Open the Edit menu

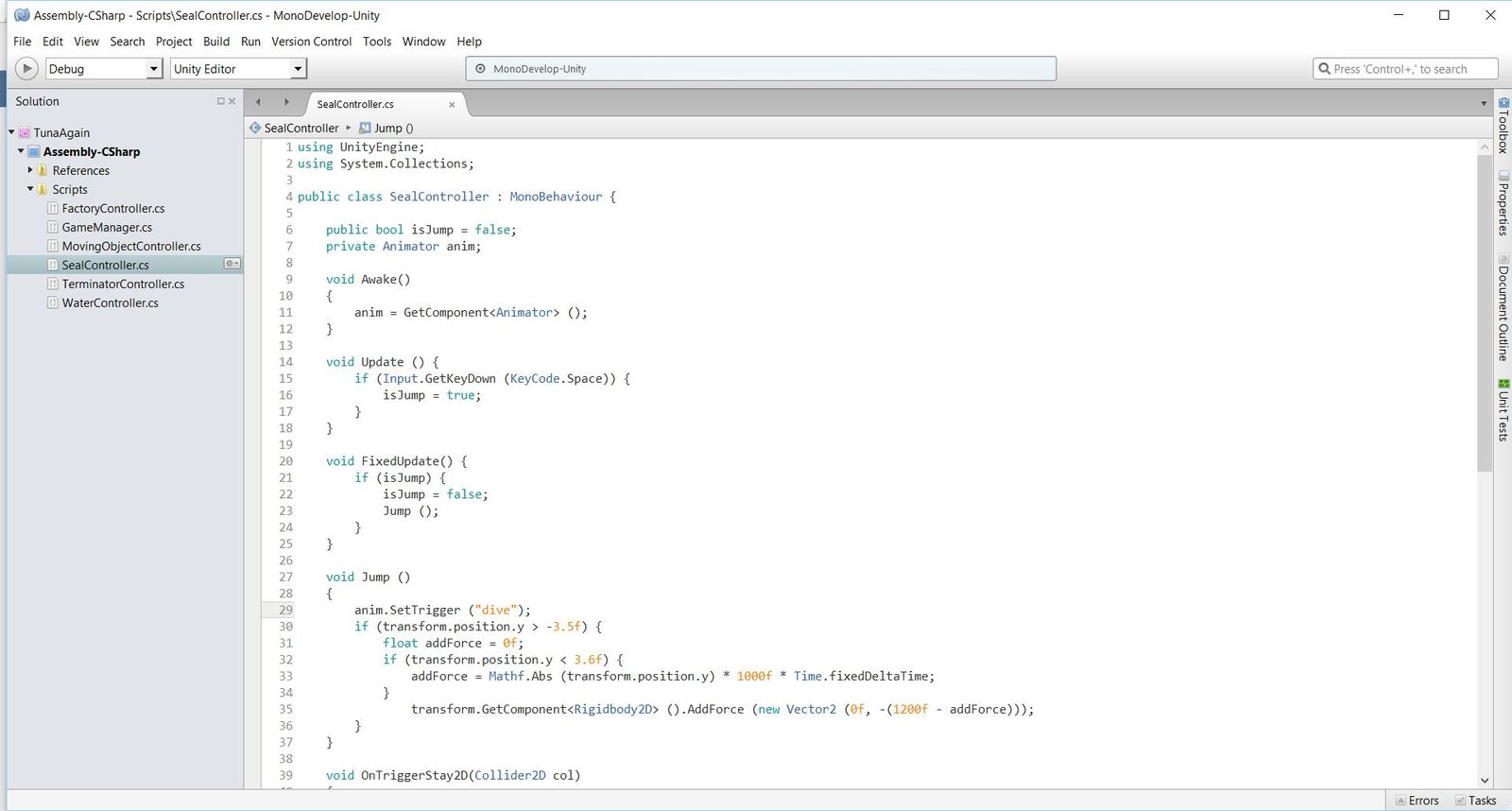click(53, 42)
